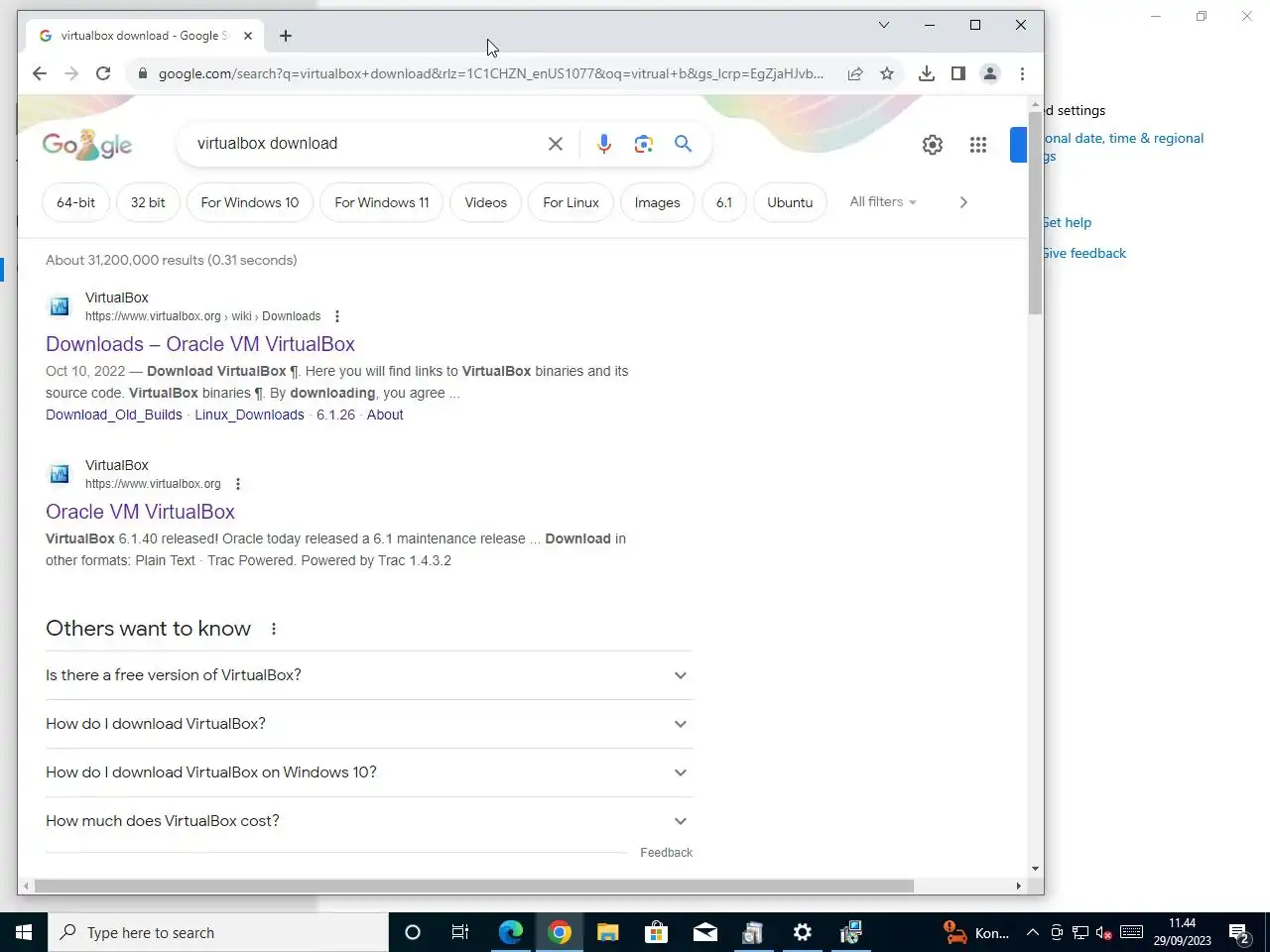Open options for the virtualbox.org result
The width and height of the screenshot is (1270, 952).
(x=238, y=484)
